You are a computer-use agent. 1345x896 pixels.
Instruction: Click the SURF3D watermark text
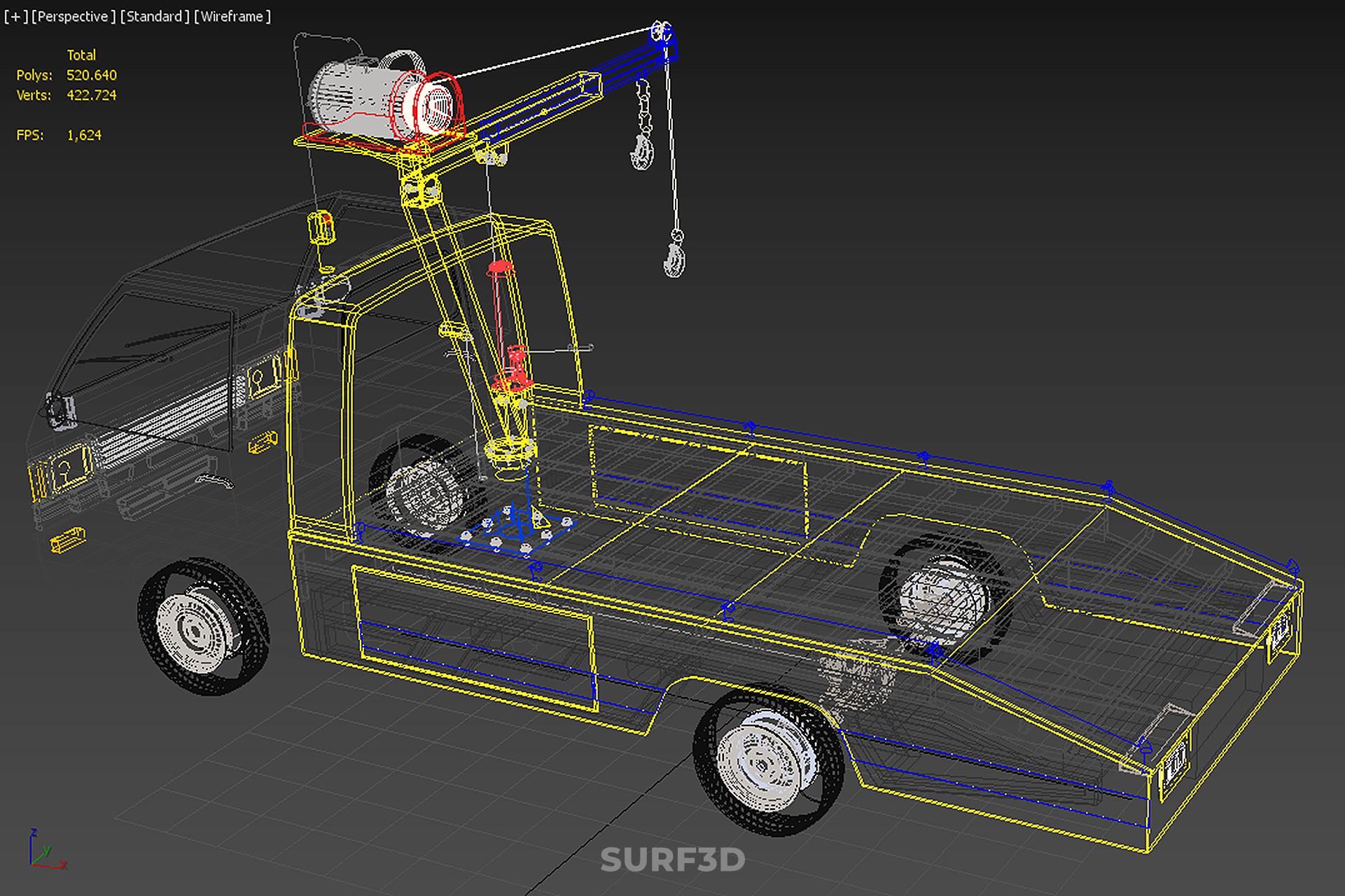(x=672, y=860)
